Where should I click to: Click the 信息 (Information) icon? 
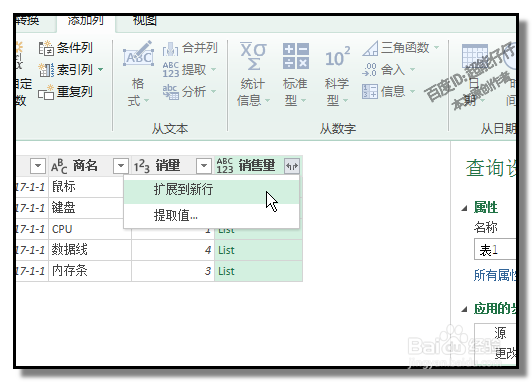(369, 92)
